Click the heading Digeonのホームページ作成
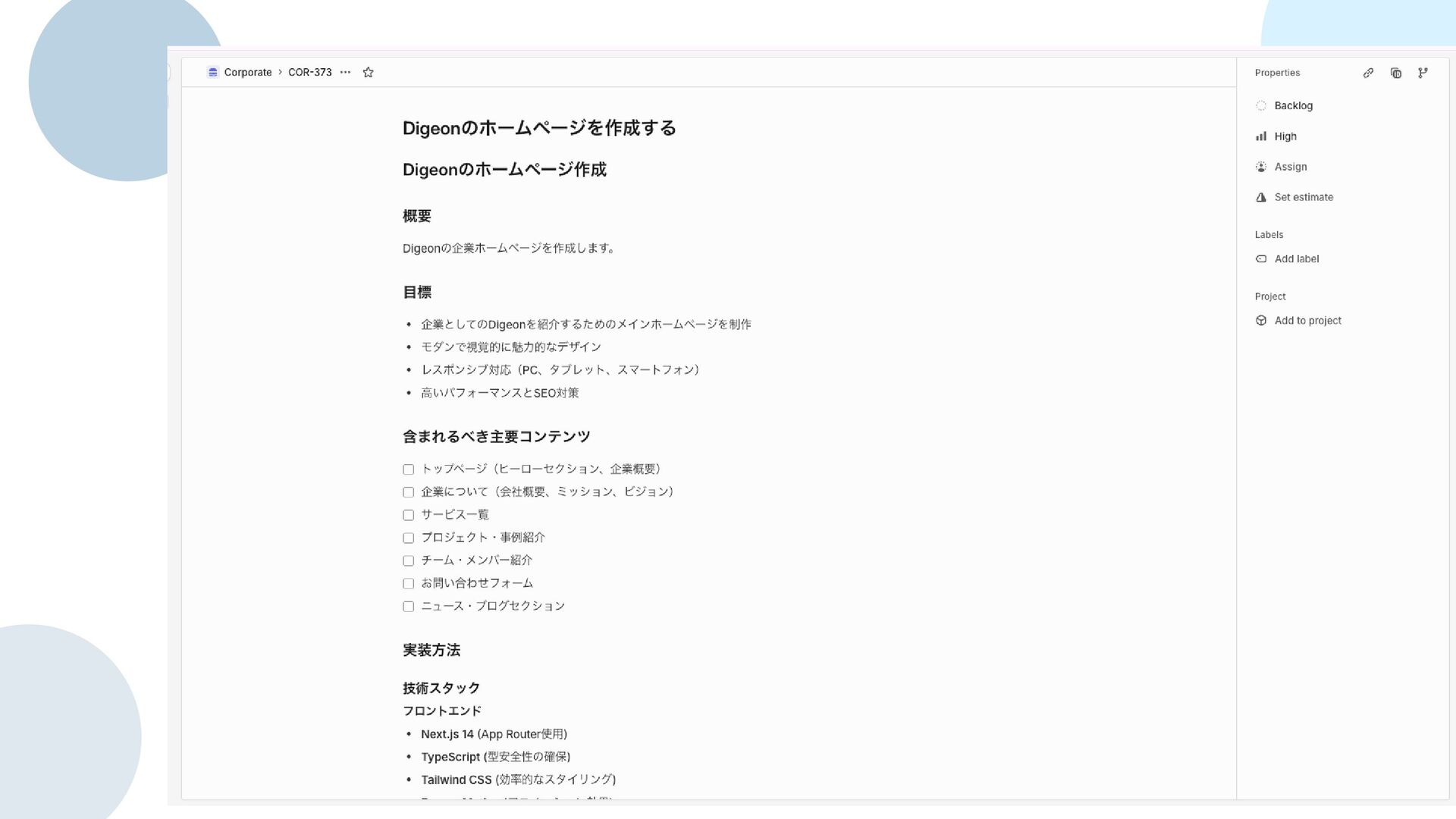This screenshot has width=1456, height=819. pos(504,169)
